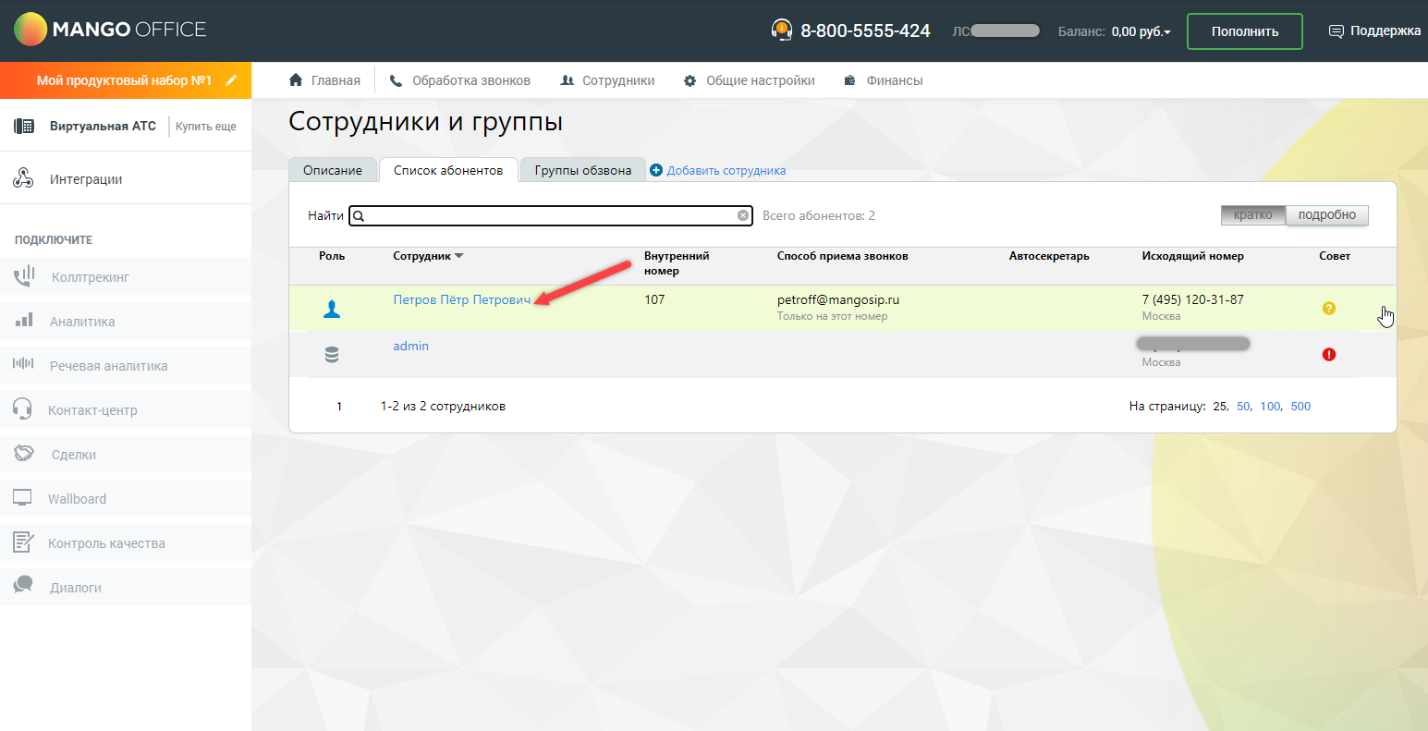Click into the Найти search field
Viewport: 1428px width, 731px height.
point(550,216)
